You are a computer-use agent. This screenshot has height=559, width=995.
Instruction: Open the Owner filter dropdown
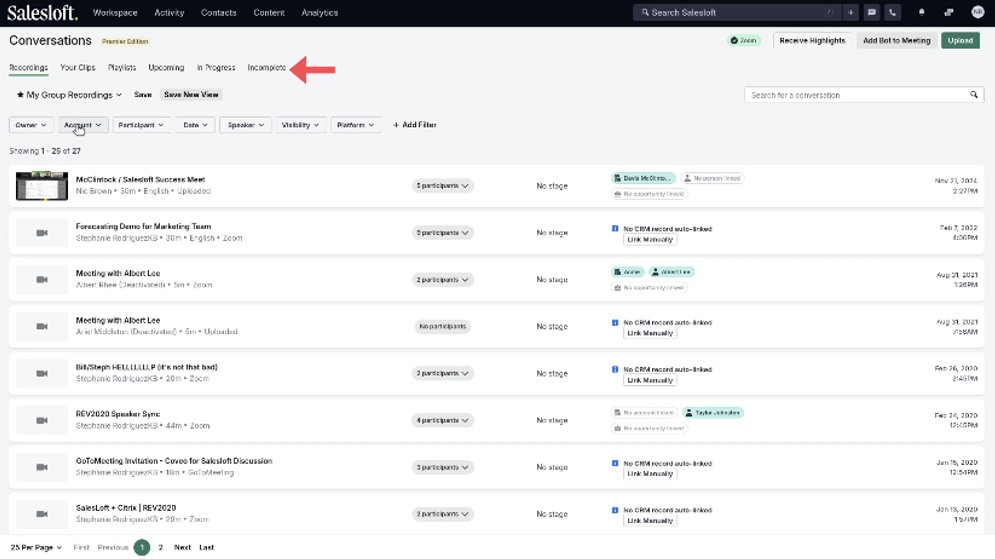tap(30, 125)
